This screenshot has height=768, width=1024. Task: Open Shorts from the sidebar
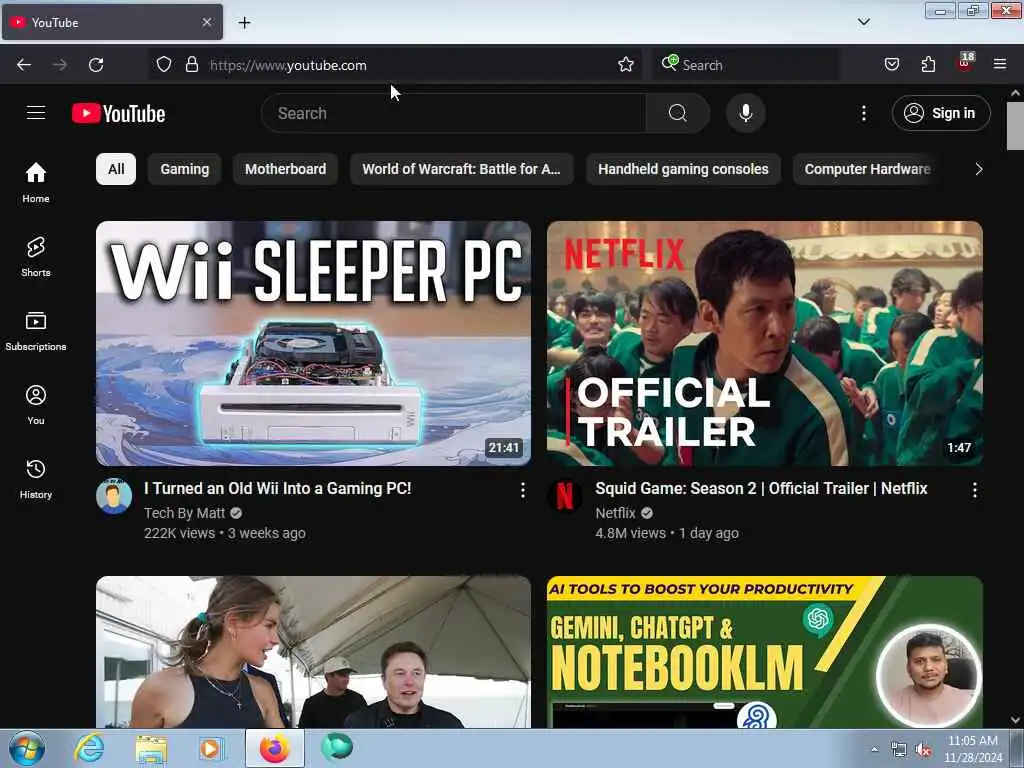36,257
